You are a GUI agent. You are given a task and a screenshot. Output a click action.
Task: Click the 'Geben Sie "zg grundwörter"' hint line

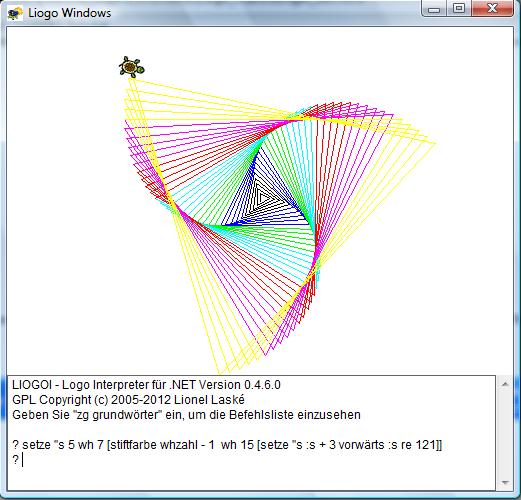186,415
